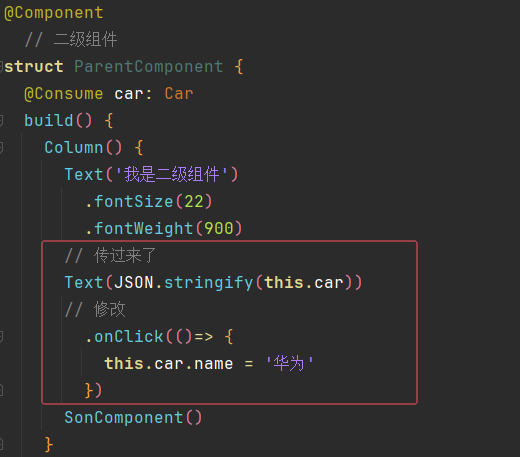Click the build method name
Screen dimensions: 520x457
pos(49,121)
